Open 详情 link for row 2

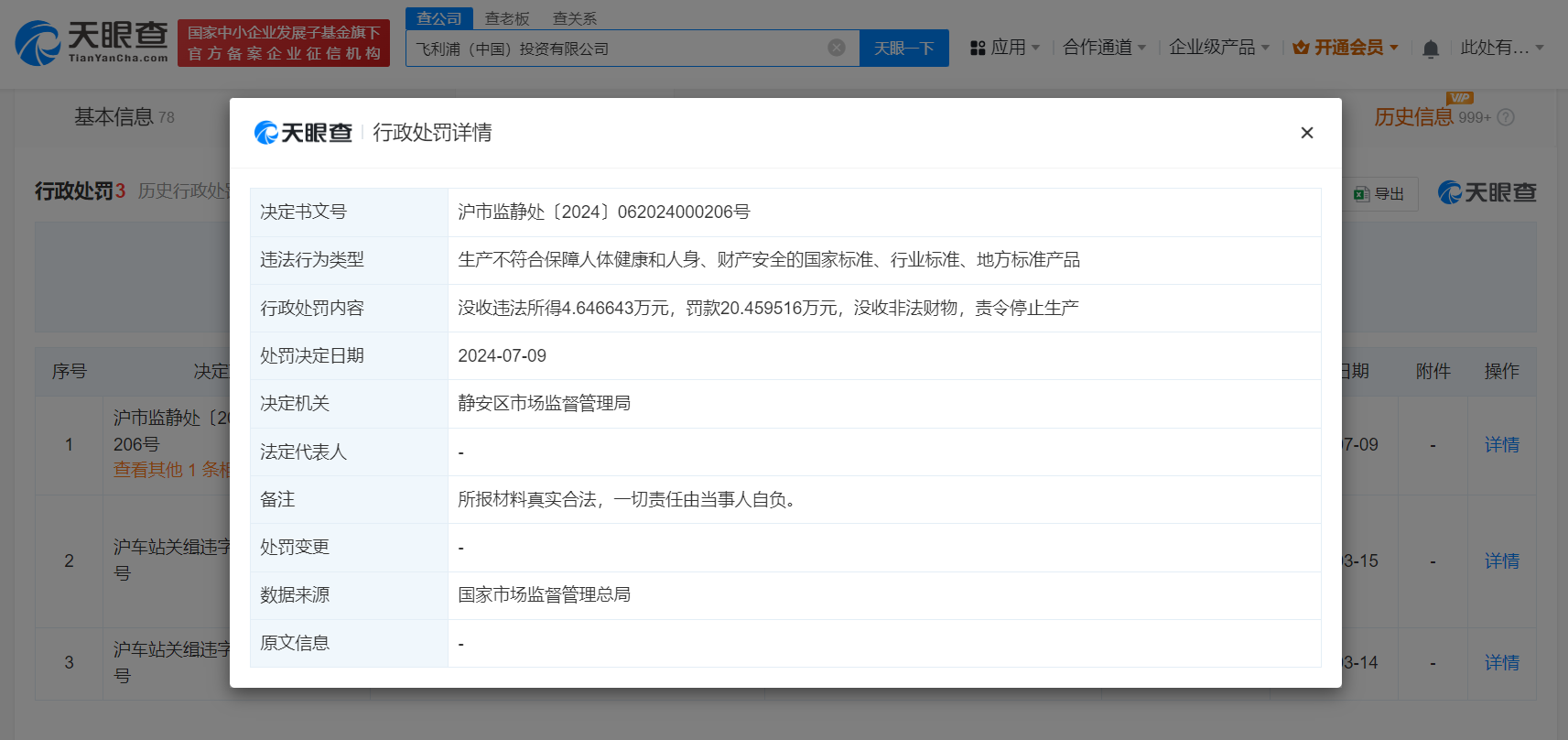point(1501,560)
